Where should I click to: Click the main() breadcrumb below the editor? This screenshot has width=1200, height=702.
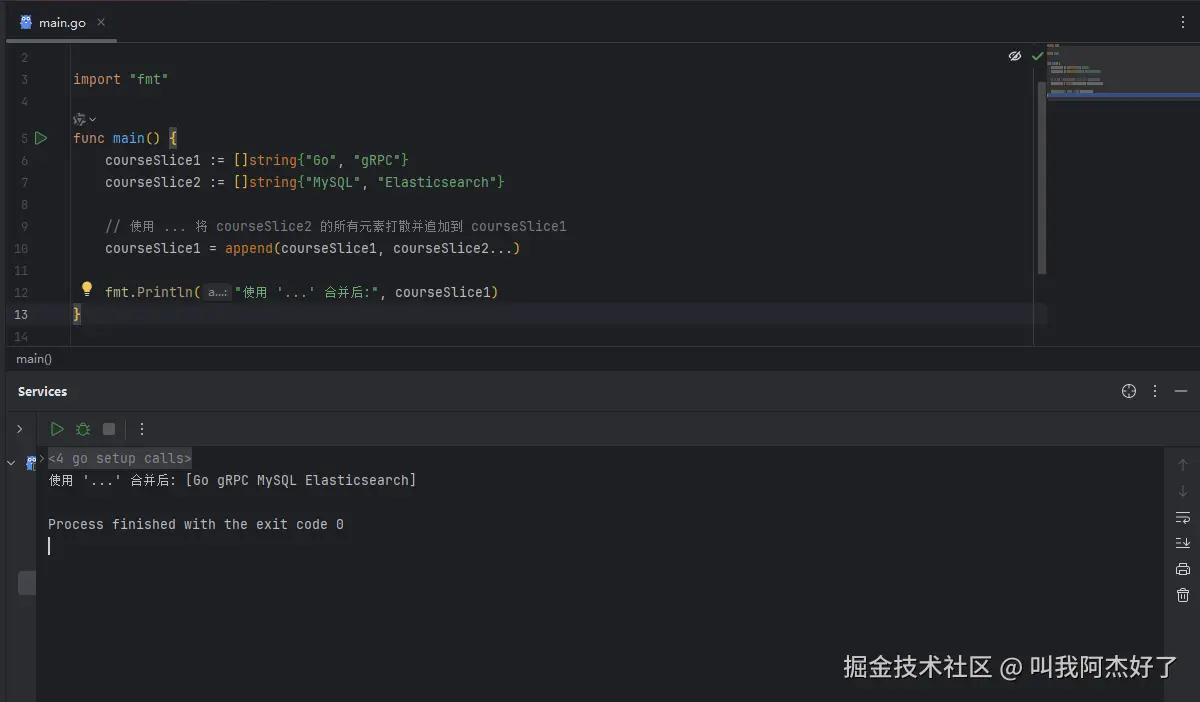tap(34, 358)
